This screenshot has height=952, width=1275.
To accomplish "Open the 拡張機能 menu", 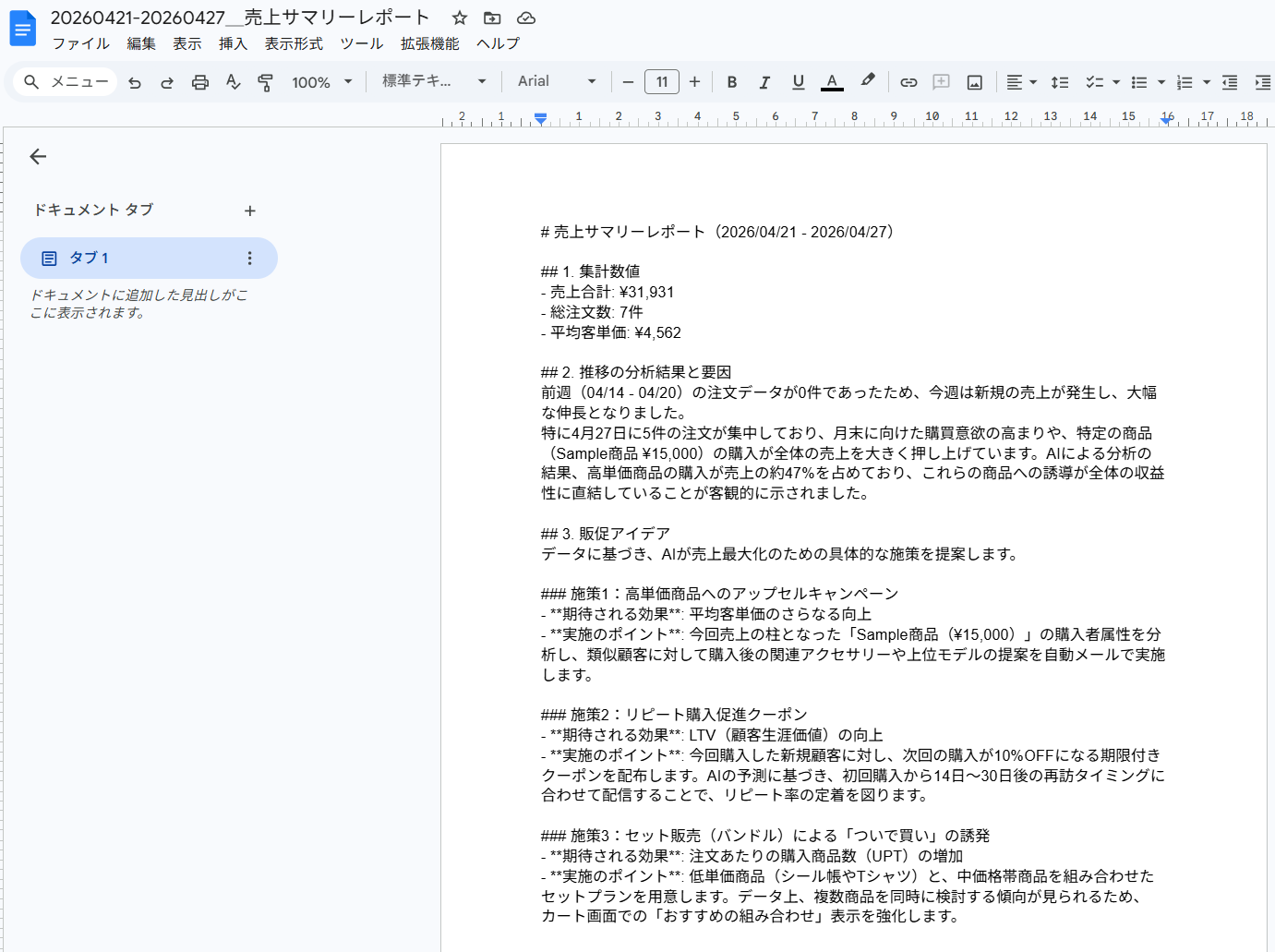I will point(429,43).
